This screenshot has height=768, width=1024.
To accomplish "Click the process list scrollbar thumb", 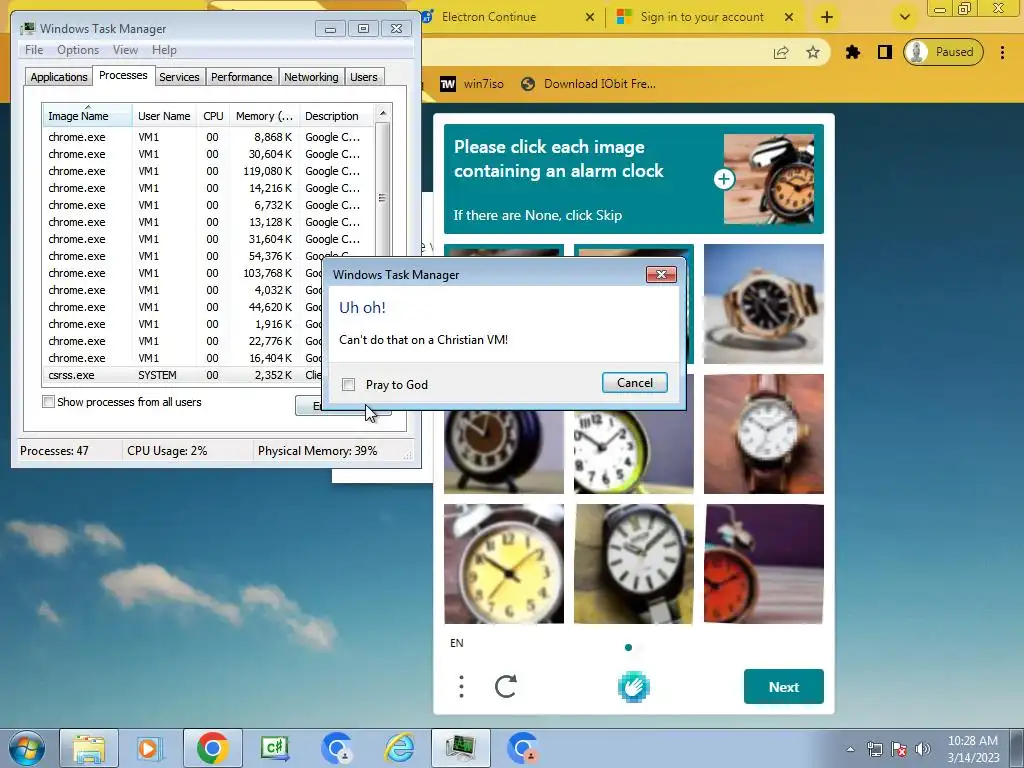I will pyautogui.click(x=383, y=197).
